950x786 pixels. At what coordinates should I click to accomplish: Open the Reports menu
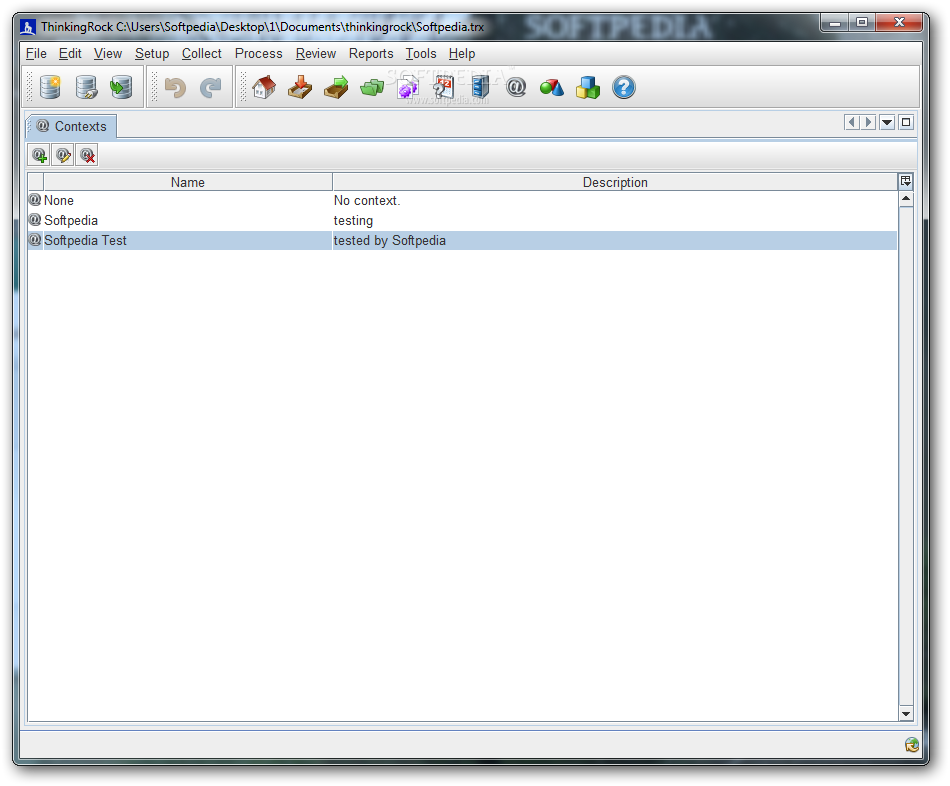(x=371, y=53)
